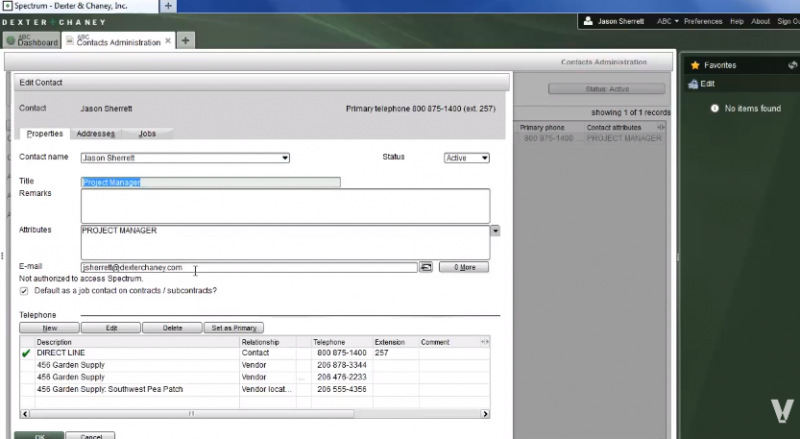Switch to the Jobs tab

point(147,133)
